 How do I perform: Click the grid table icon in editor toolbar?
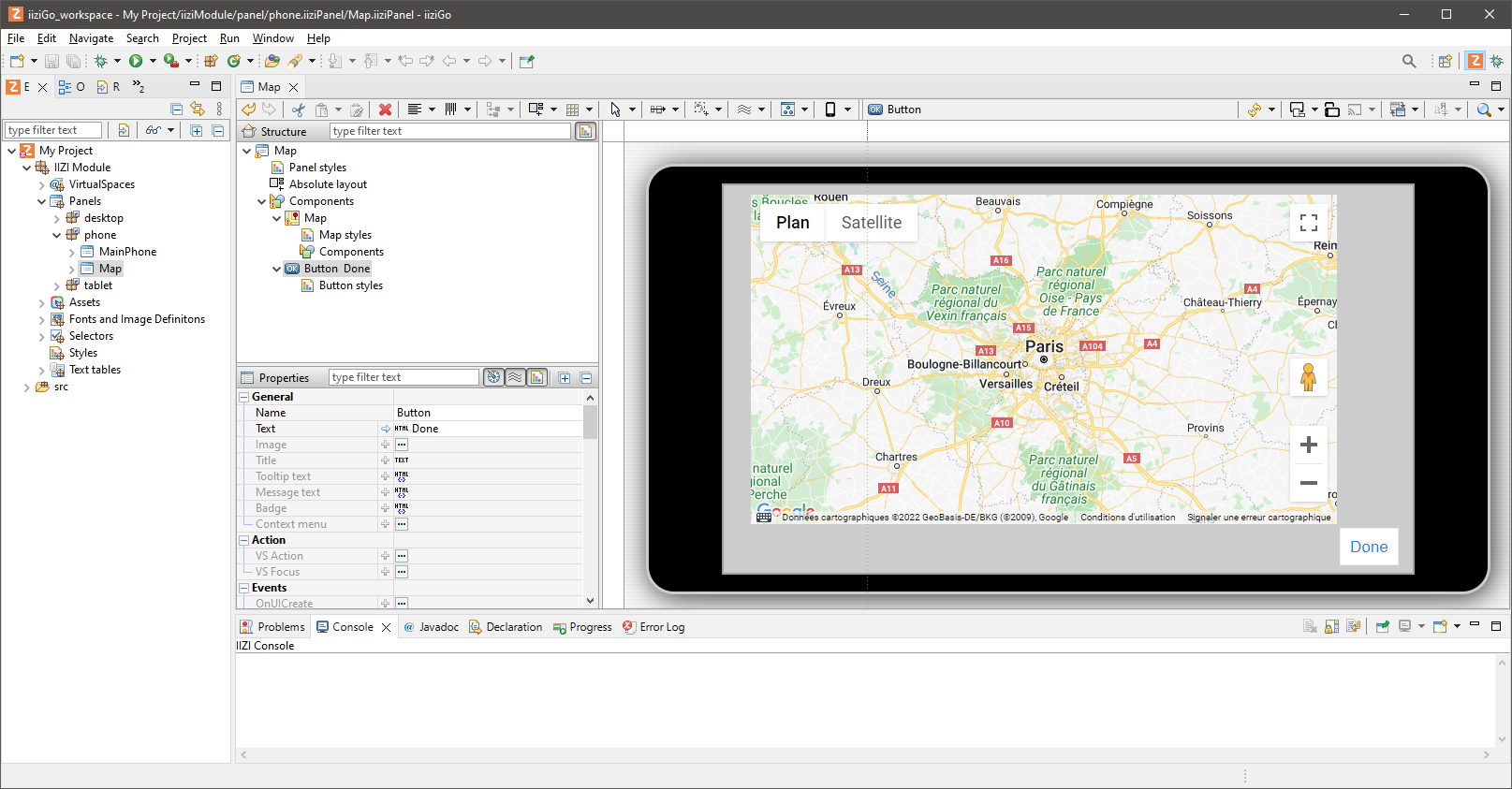(x=573, y=110)
